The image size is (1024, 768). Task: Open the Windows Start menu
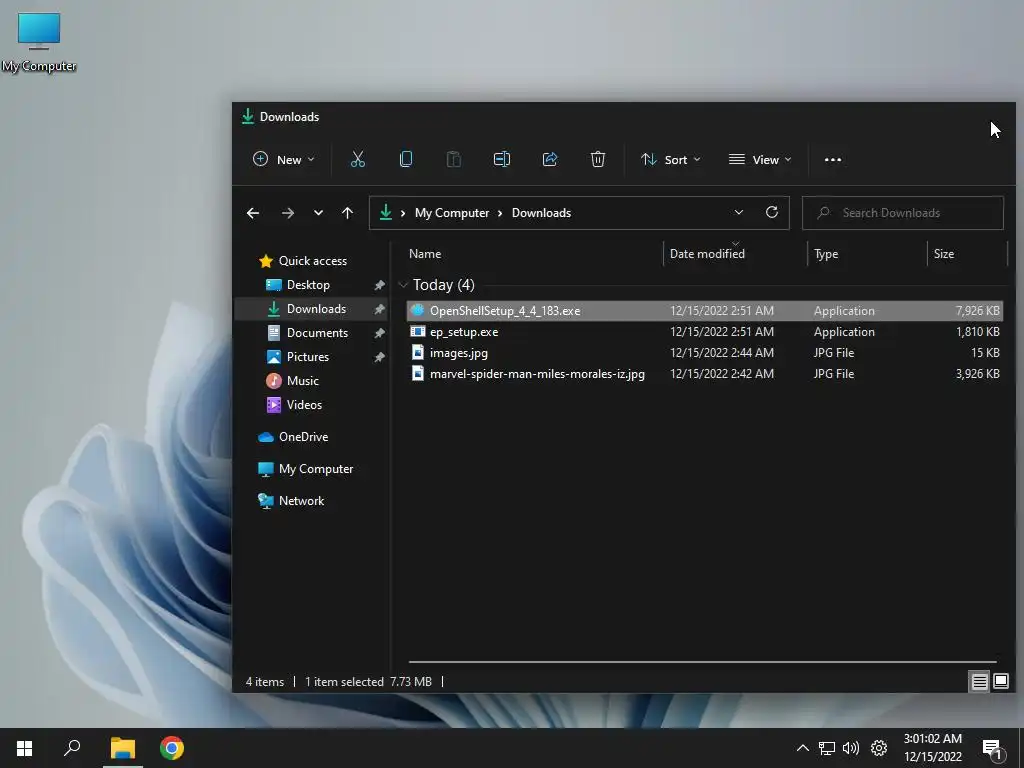click(x=24, y=748)
